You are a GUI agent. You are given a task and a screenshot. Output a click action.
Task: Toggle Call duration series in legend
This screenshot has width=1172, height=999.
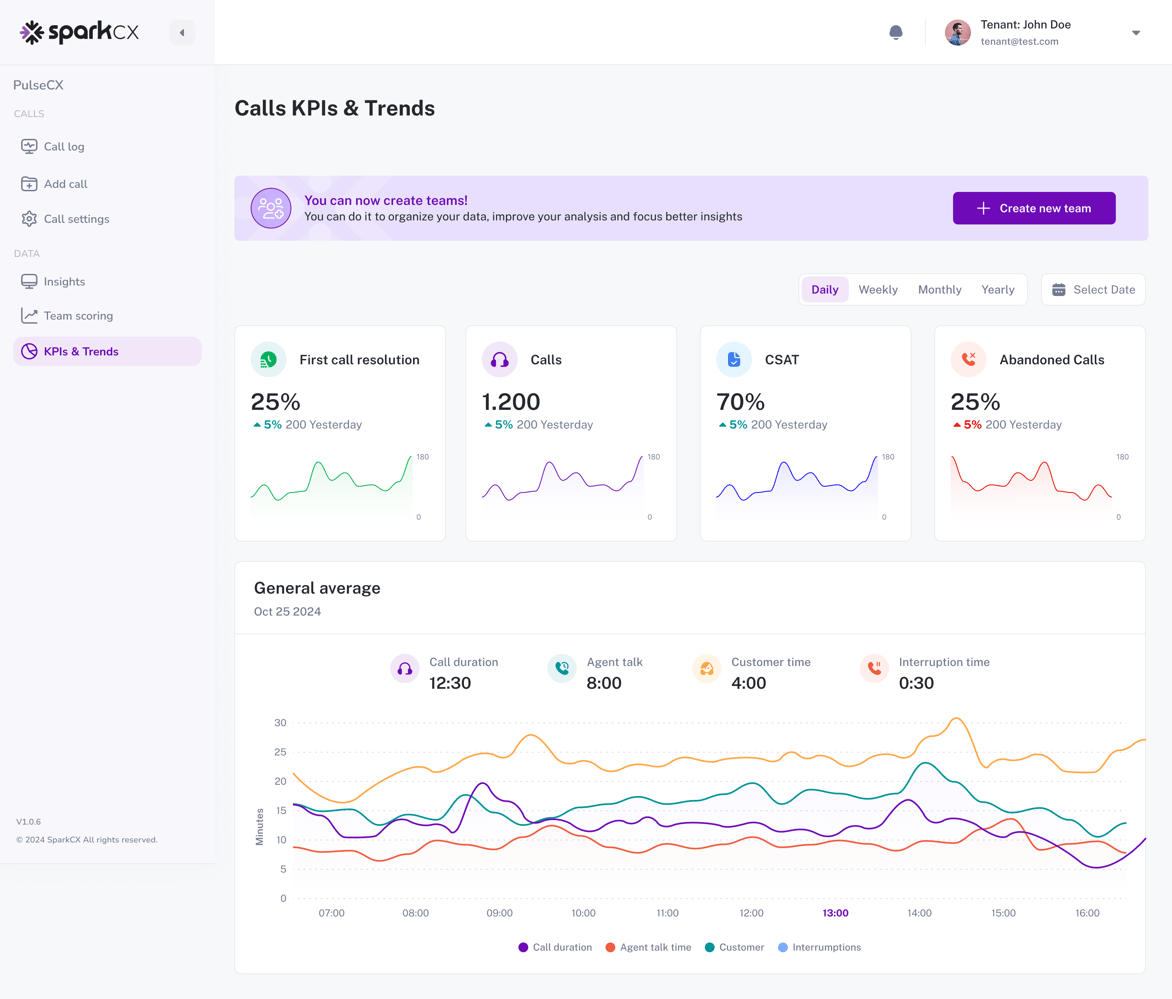pos(555,947)
